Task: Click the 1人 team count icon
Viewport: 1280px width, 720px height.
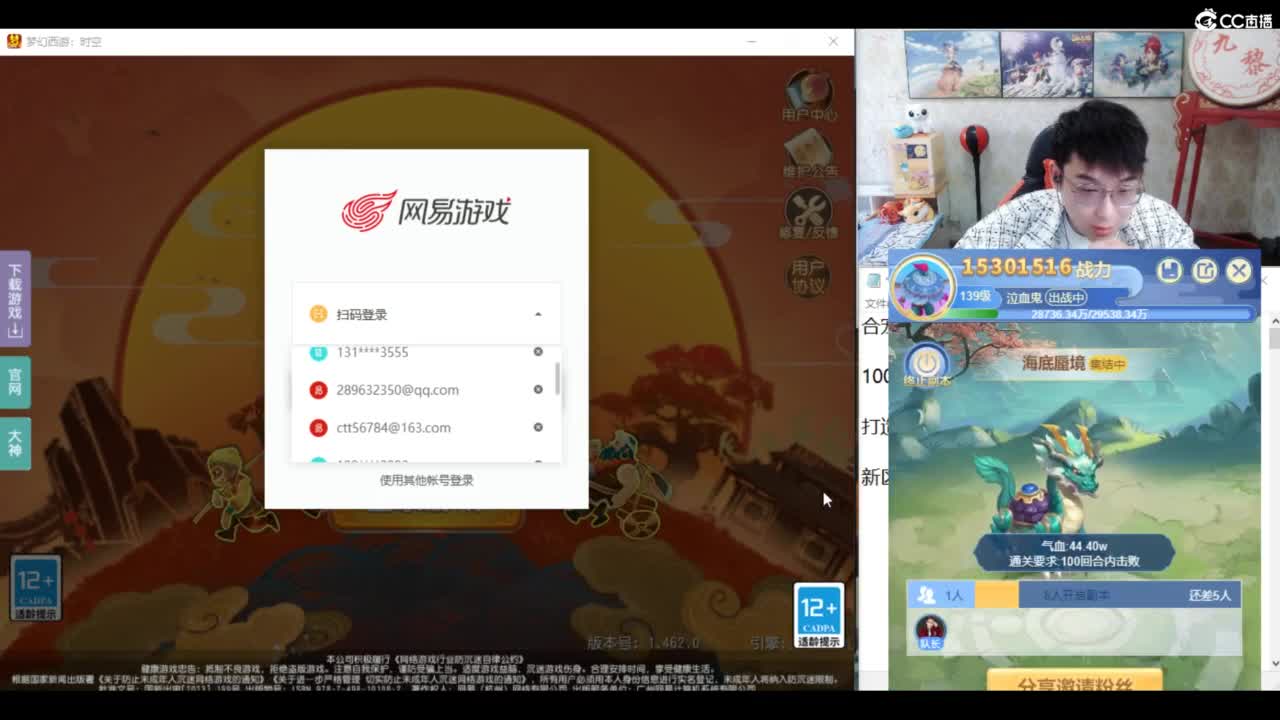Action: click(x=927, y=595)
